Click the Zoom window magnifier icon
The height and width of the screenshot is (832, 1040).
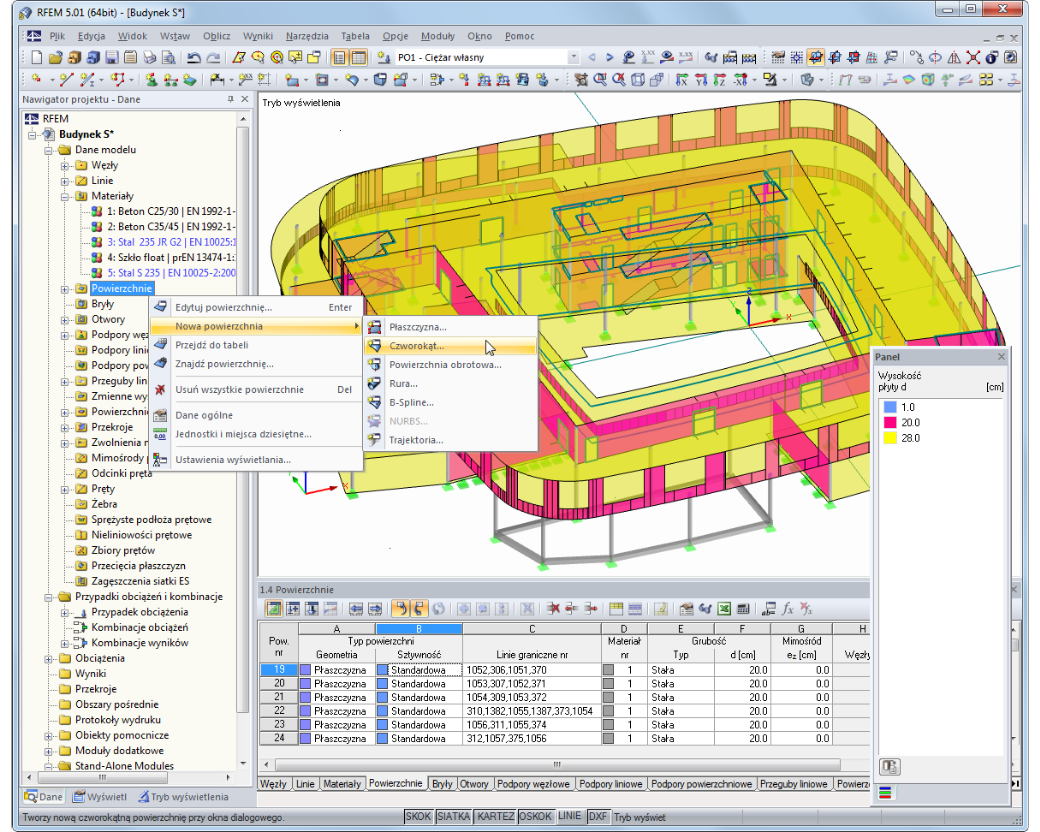tap(600, 80)
